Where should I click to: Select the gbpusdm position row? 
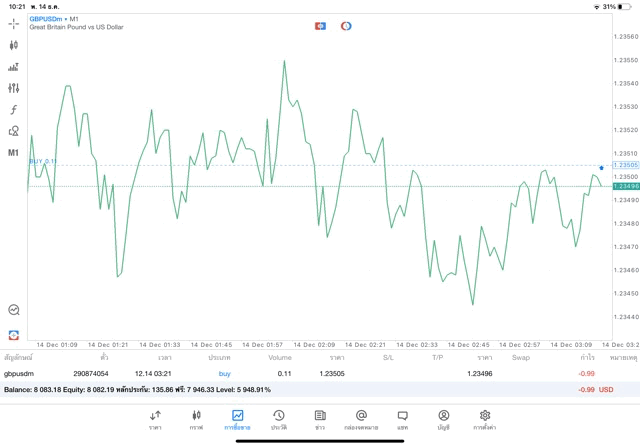(x=320, y=374)
